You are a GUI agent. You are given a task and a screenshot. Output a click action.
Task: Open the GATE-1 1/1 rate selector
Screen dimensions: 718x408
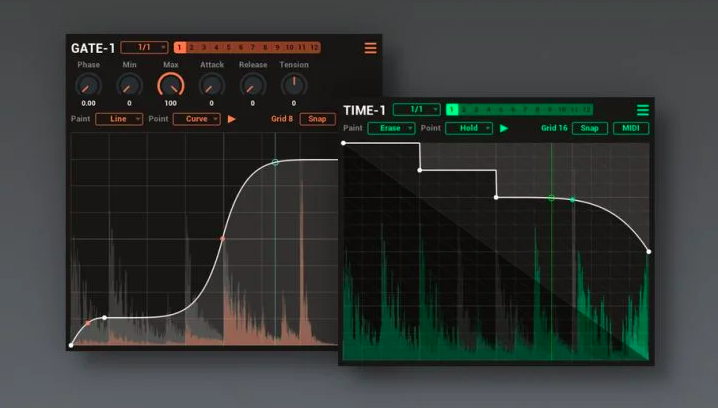[145, 48]
